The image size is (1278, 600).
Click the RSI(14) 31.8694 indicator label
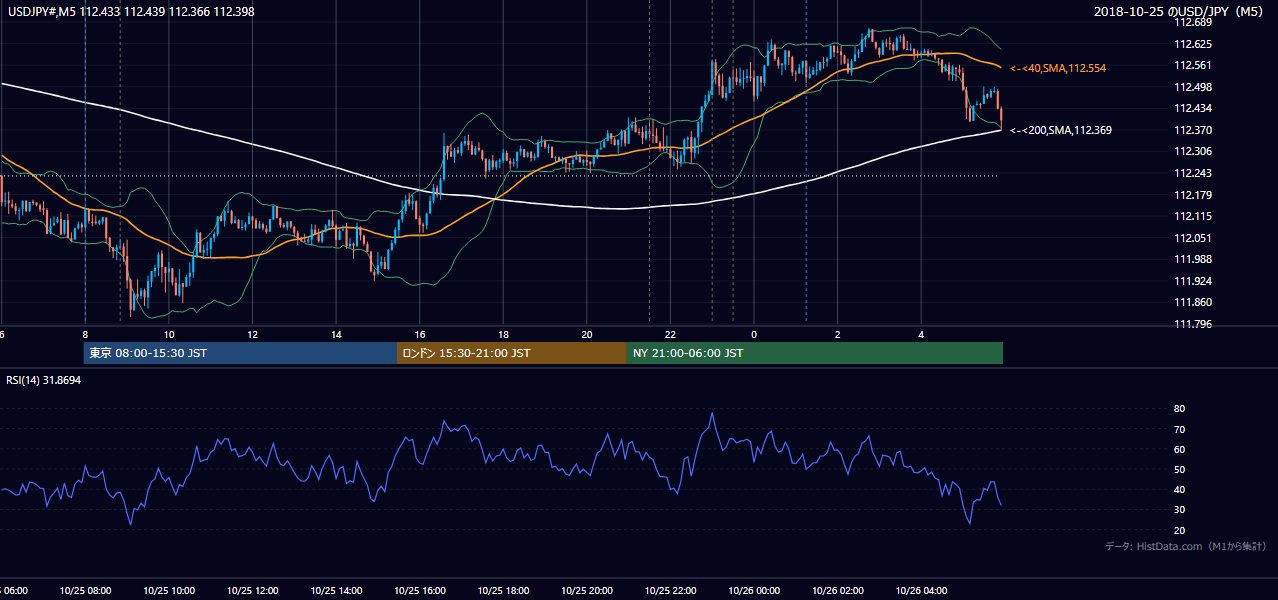[44, 380]
